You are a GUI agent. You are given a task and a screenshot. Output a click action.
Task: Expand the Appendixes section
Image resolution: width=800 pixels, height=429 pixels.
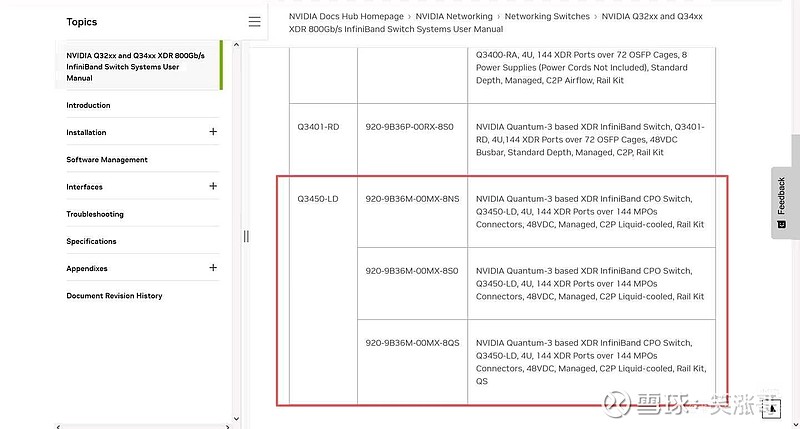(213, 268)
